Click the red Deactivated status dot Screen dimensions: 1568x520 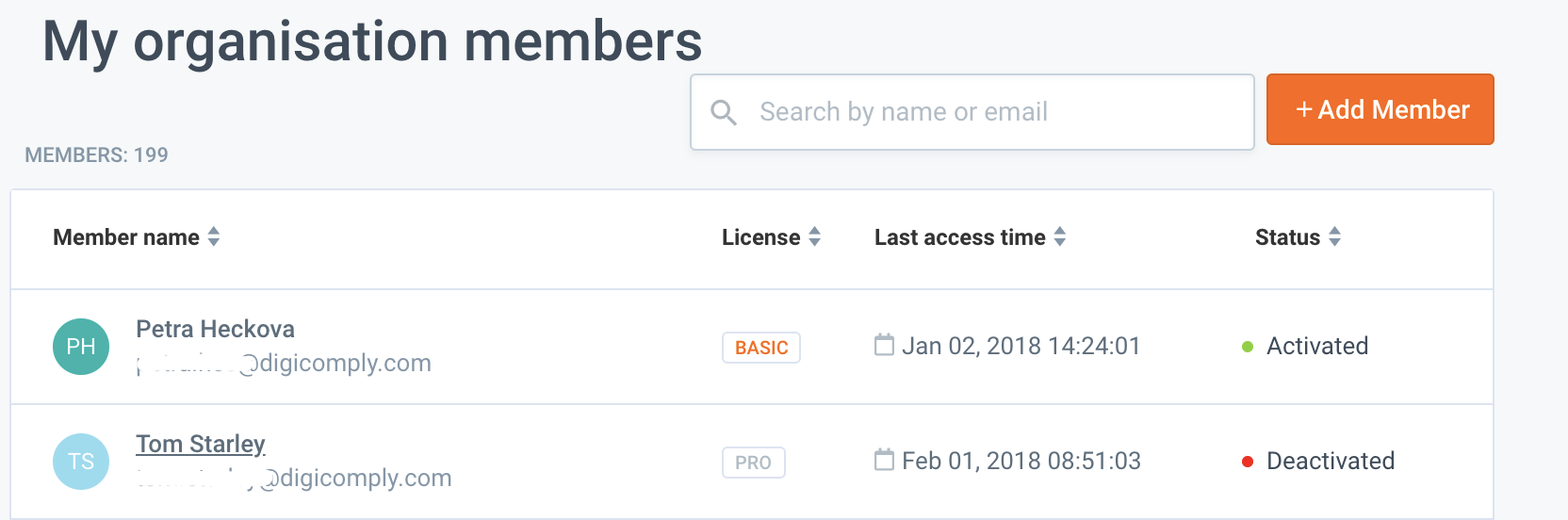1248,462
